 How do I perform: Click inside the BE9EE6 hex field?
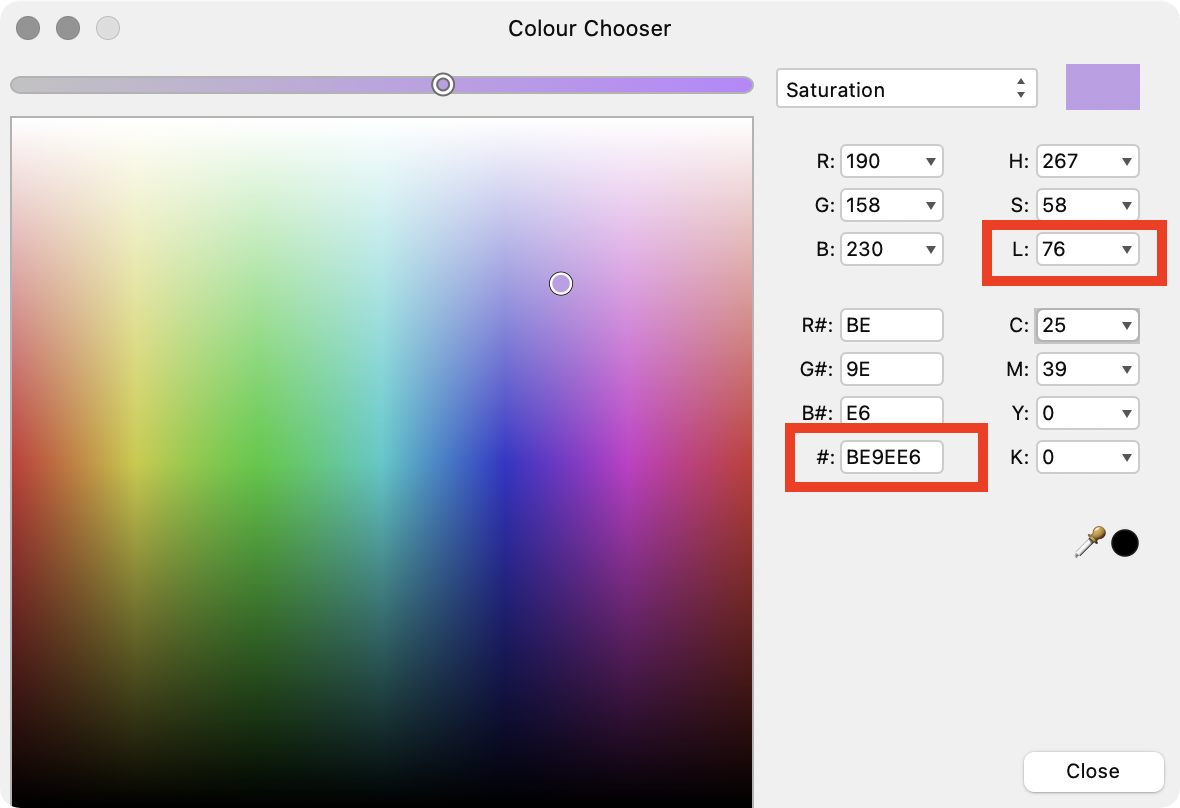[x=891, y=457]
